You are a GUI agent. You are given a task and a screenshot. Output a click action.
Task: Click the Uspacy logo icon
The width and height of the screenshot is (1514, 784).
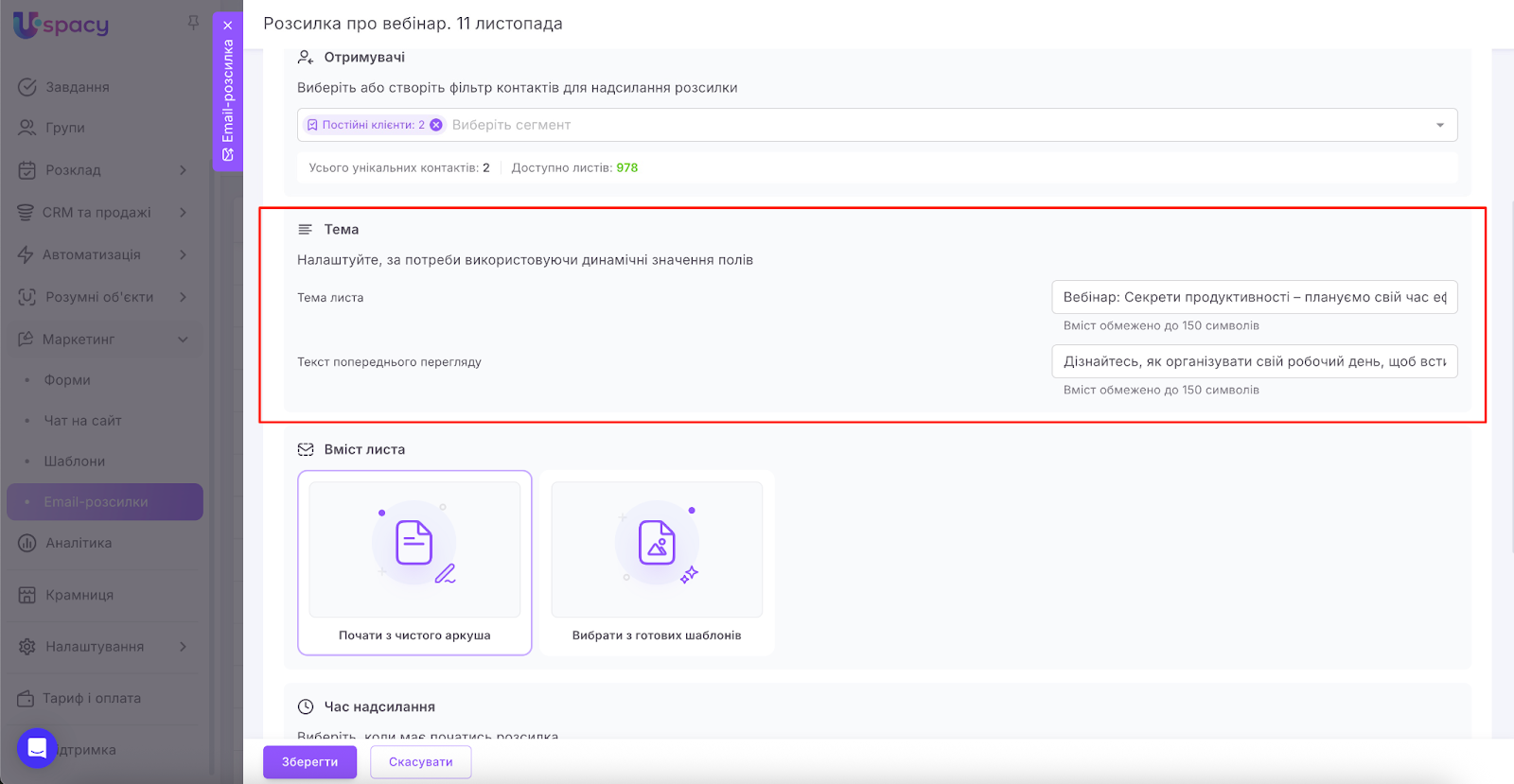[x=26, y=24]
